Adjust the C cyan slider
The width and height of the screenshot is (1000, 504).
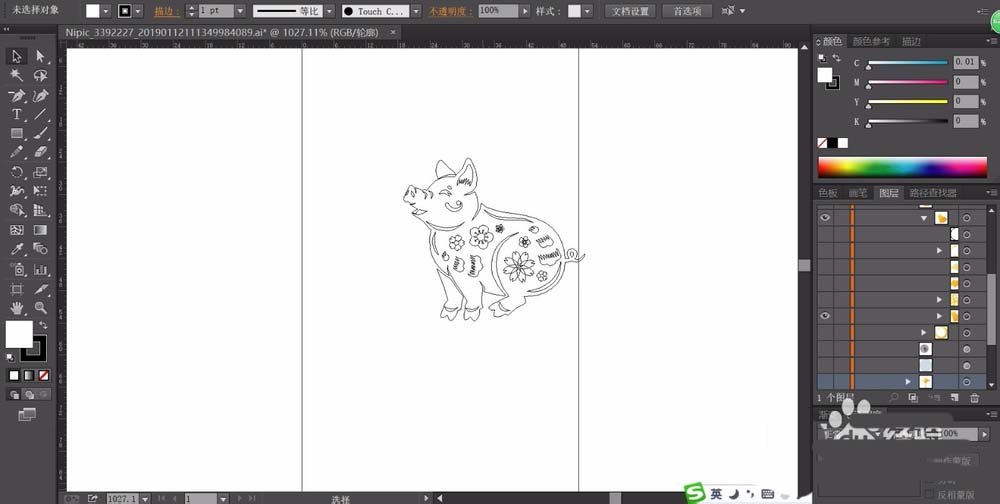(907, 63)
